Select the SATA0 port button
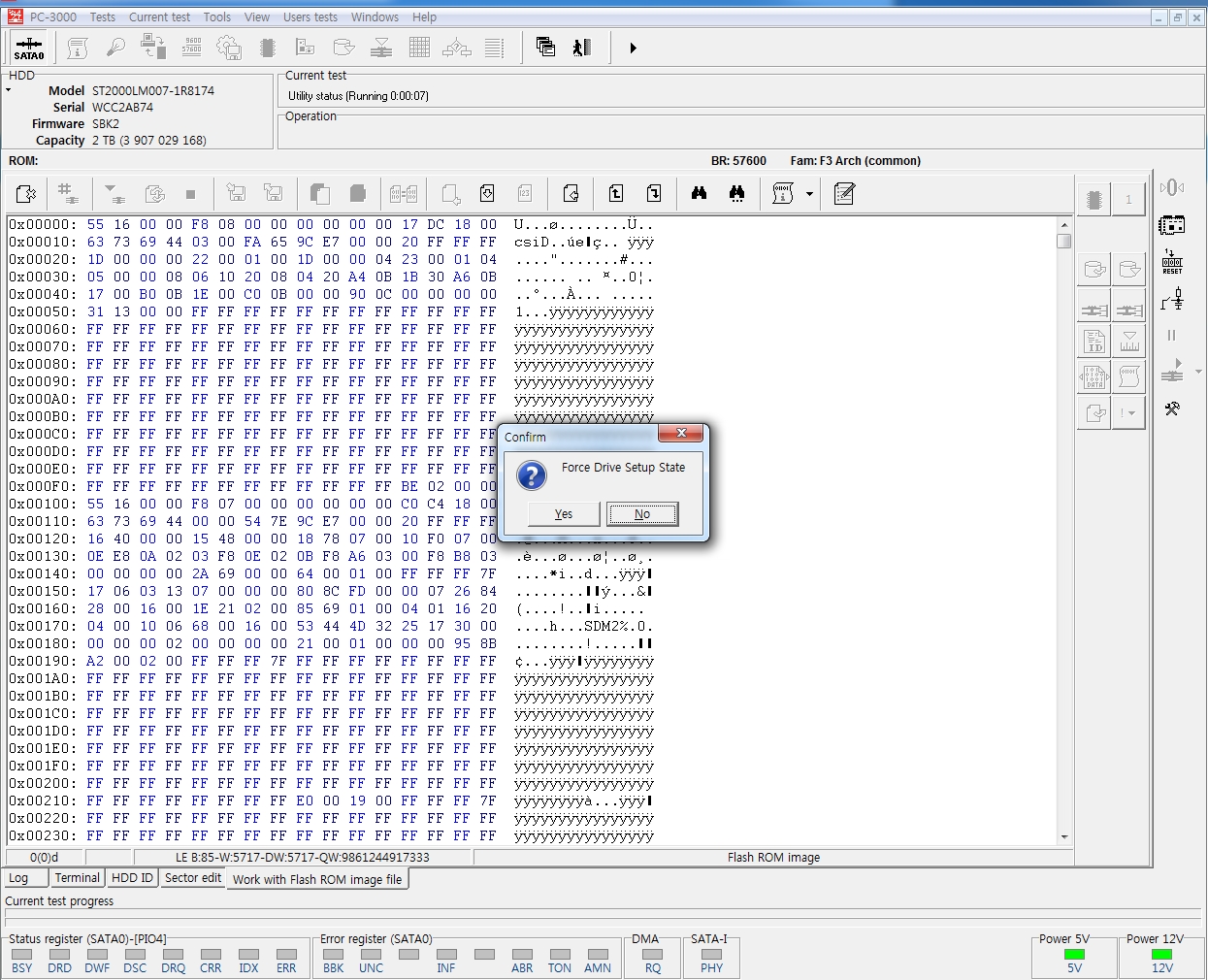The height and width of the screenshot is (980, 1208). tap(29, 48)
